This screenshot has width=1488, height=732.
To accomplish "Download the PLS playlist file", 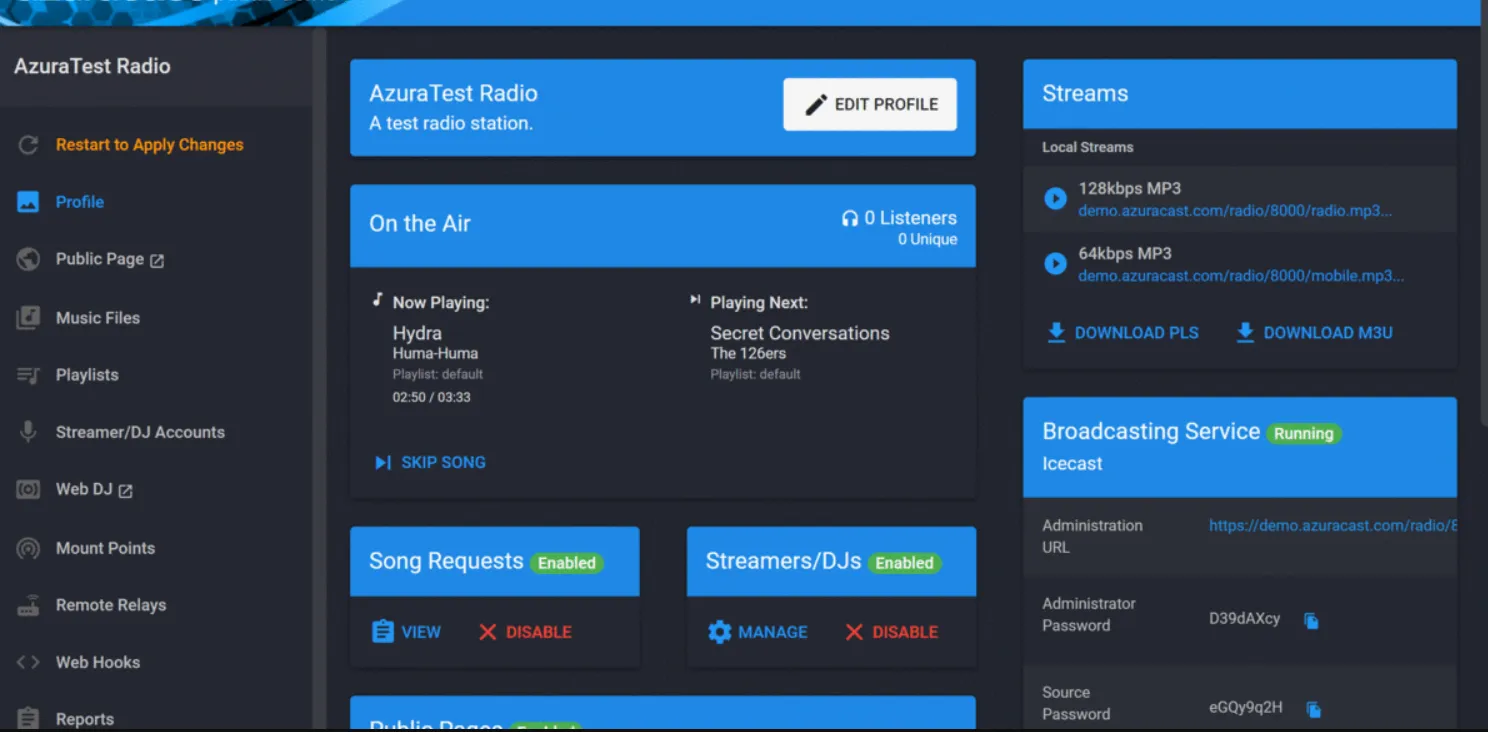I will point(1122,333).
